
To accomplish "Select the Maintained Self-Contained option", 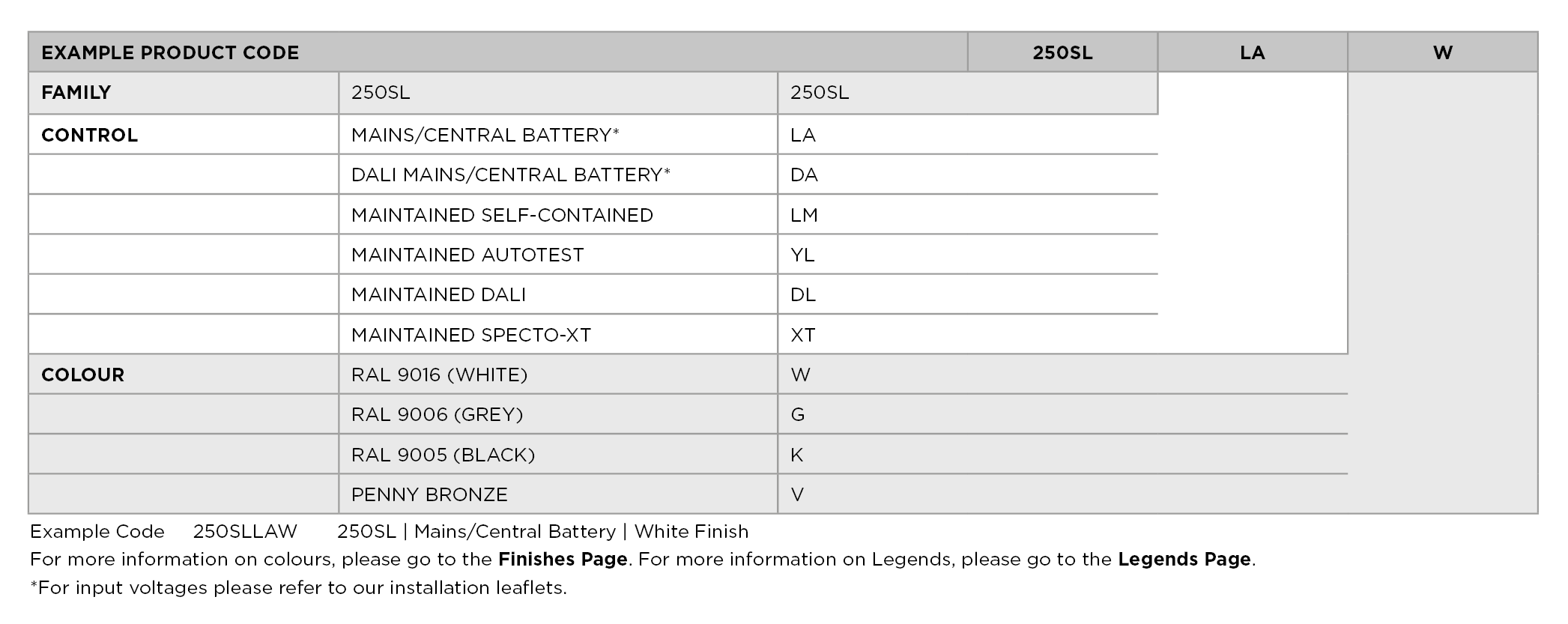I will (x=502, y=215).
